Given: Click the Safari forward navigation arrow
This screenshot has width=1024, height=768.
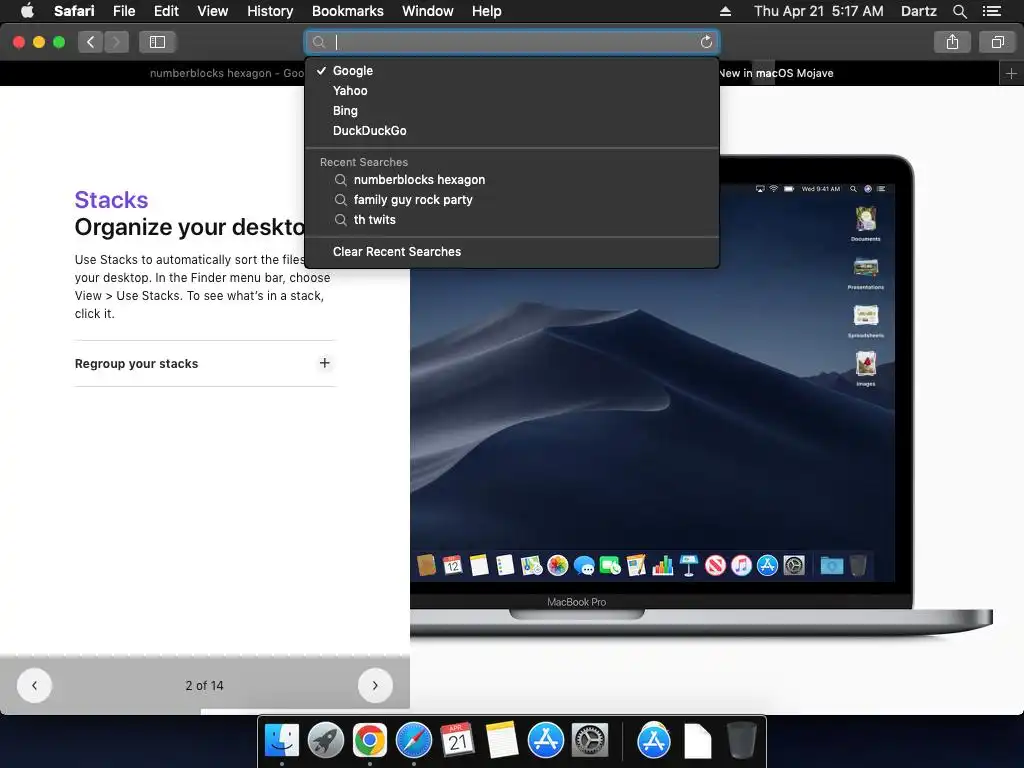Looking at the screenshot, I should pos(116,42).
